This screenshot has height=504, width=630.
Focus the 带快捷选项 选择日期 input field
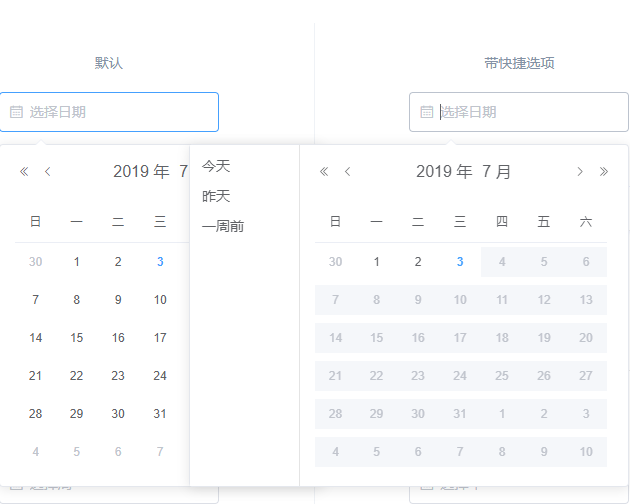(x=519, y=112)
